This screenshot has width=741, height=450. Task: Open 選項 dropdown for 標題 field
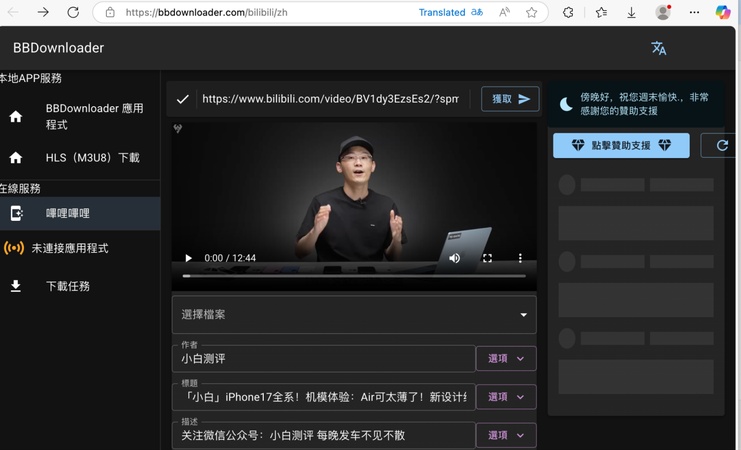[x=506, y=397]
